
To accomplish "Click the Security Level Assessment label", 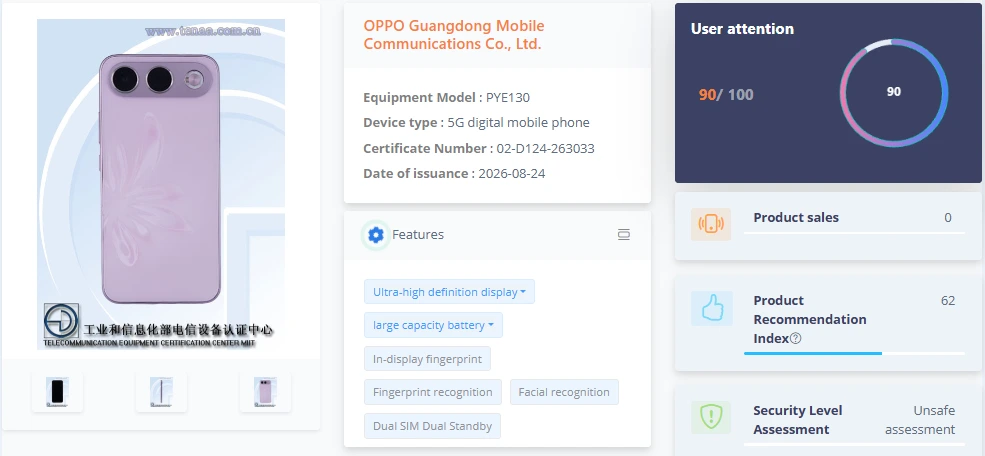I will (x=798, y=420).
